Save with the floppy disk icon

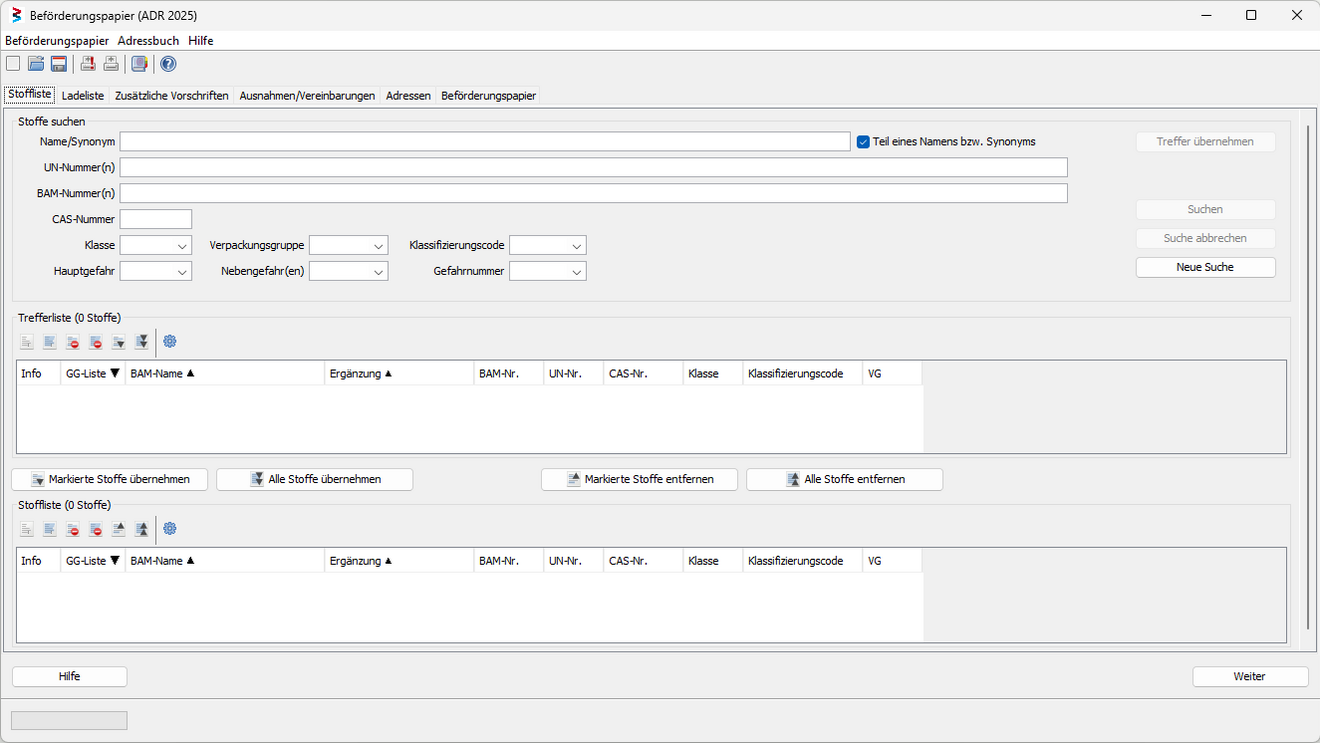click(59, 64)
